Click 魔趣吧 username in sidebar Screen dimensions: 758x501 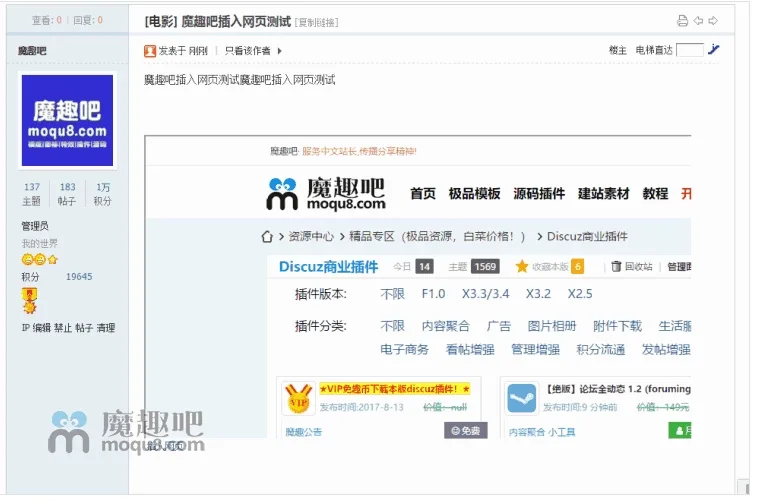click(32, 51)
